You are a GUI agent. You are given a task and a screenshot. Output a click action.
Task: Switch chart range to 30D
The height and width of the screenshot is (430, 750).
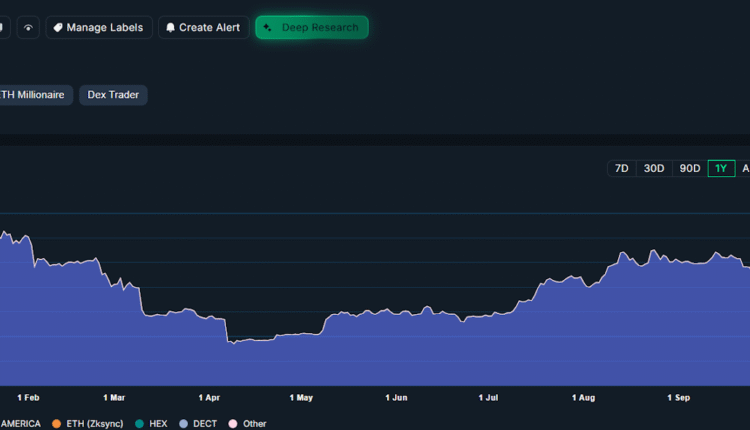tap(654, 168)
